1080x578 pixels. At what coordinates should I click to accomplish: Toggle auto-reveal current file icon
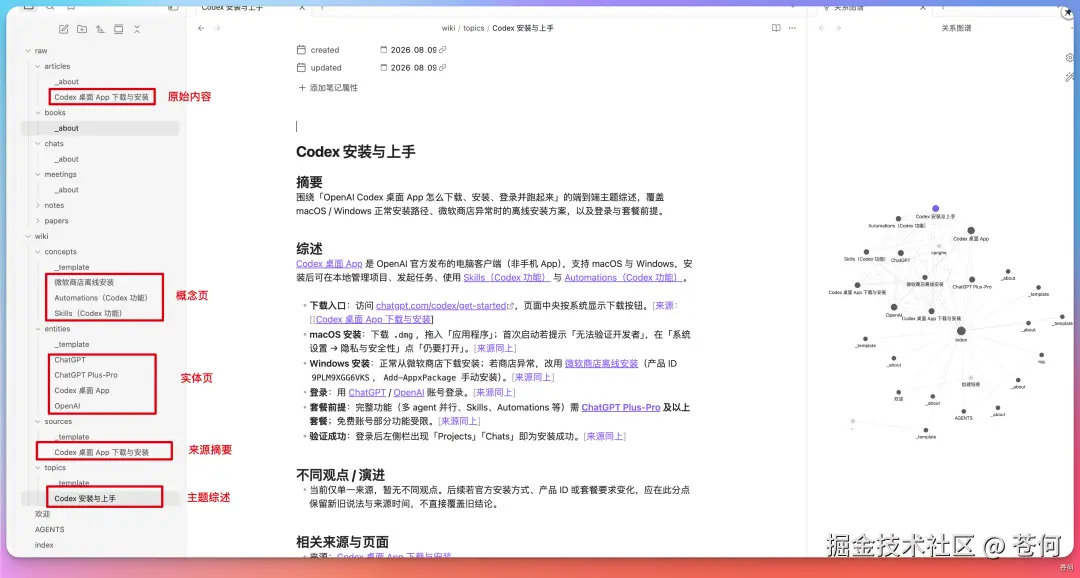coord(118,29)
